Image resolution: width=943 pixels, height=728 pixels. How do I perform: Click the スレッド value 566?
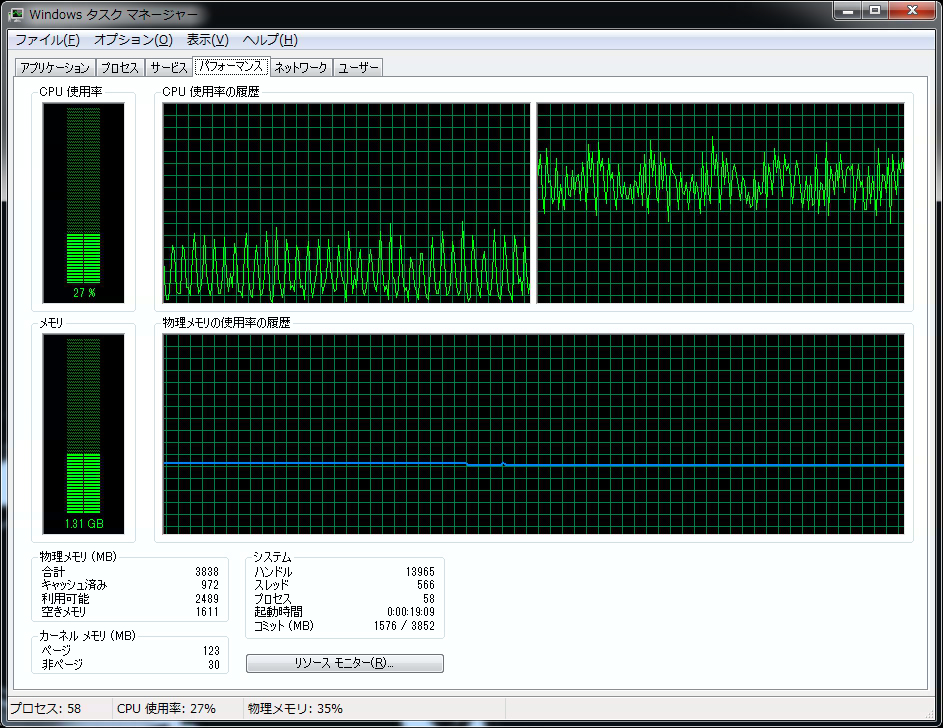(426, 585)
